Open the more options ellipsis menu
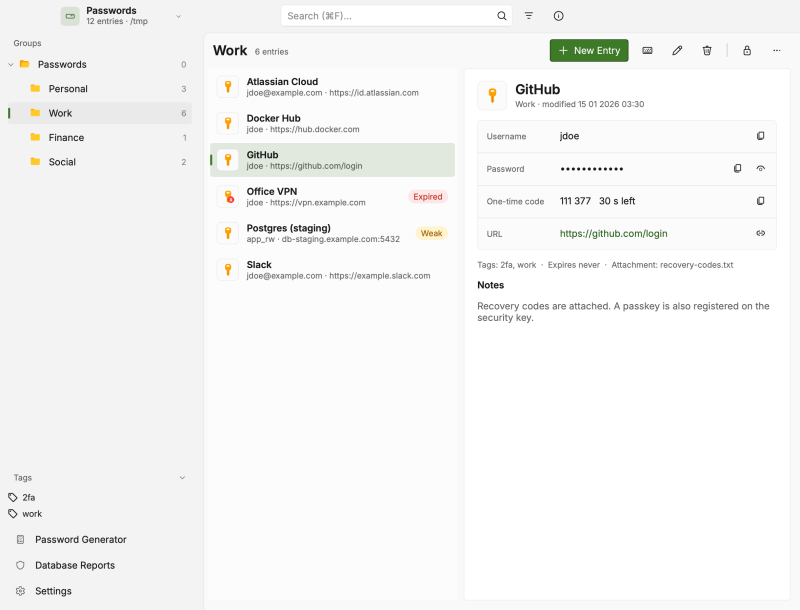Viewport: 800px width, 610px height. [776, 50]
